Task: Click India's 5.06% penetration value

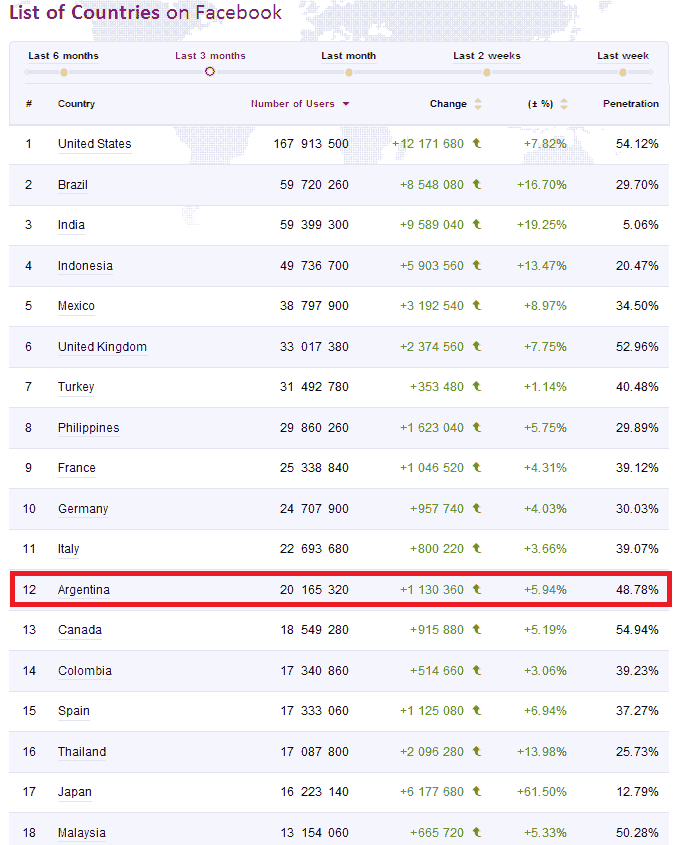Action: (641, 225)
